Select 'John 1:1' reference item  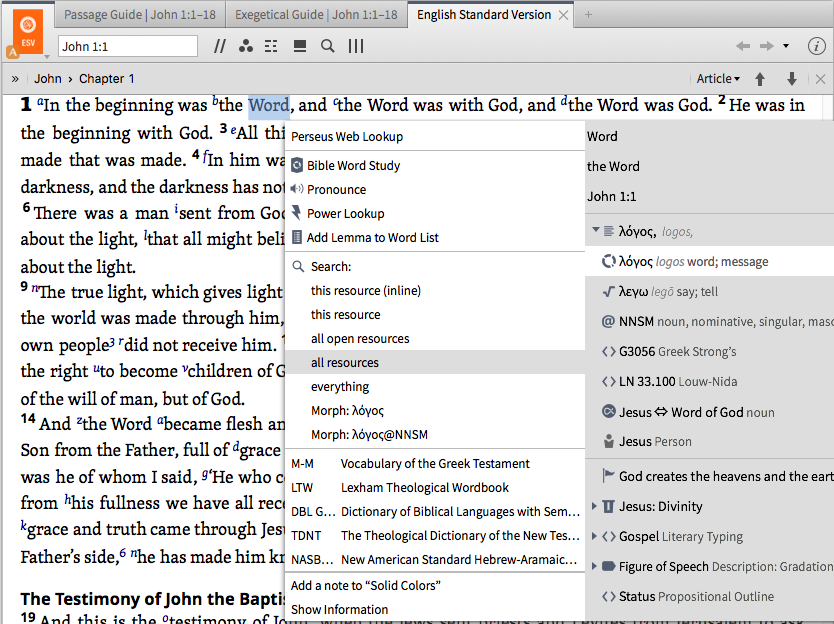710,196
